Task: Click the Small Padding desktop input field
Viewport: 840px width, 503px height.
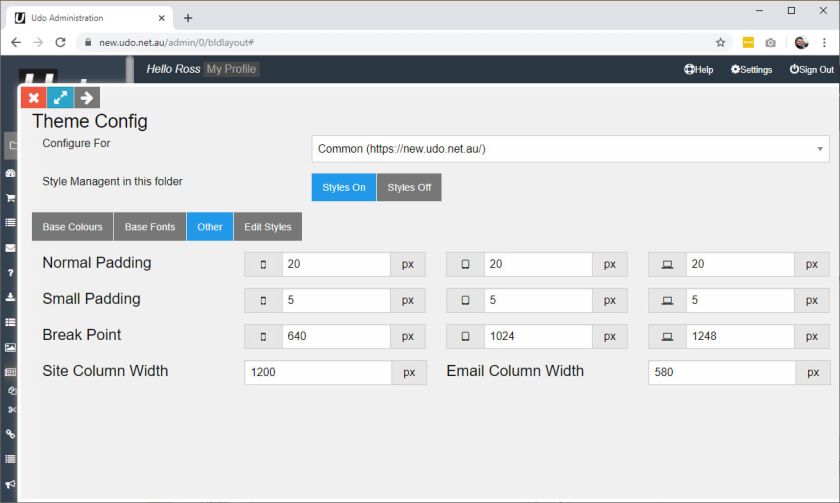Action: click(740, 300)
